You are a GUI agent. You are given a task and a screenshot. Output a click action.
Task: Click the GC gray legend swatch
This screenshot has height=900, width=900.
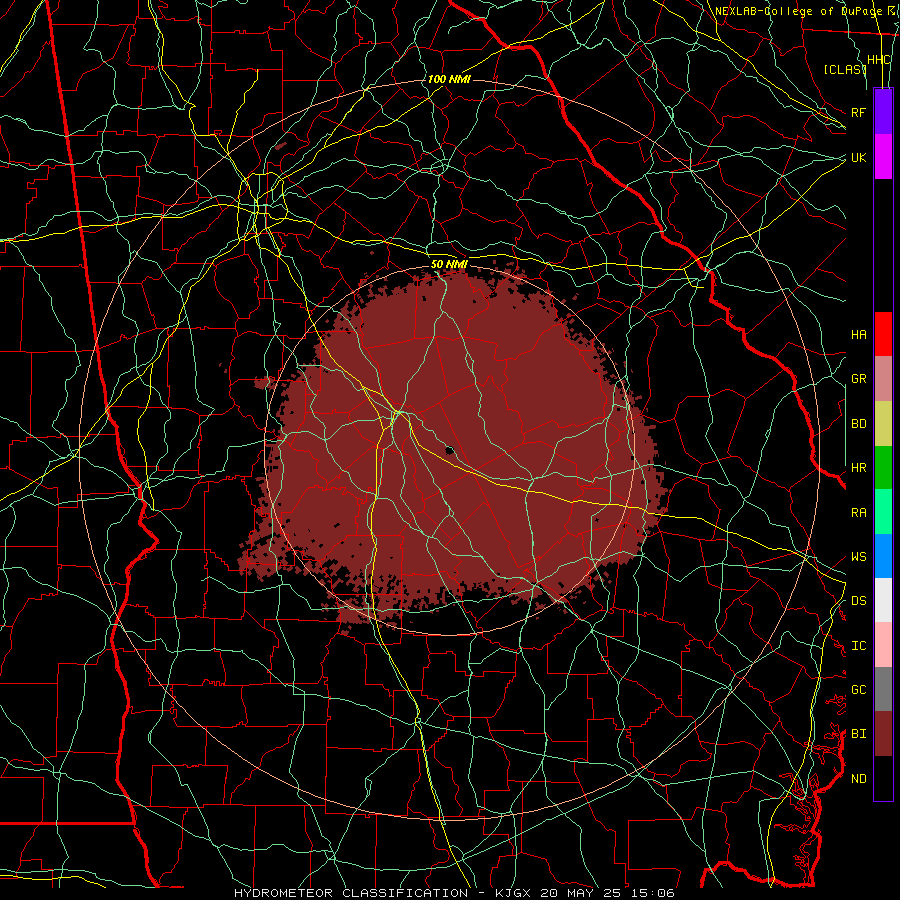[x=883, y=689]
